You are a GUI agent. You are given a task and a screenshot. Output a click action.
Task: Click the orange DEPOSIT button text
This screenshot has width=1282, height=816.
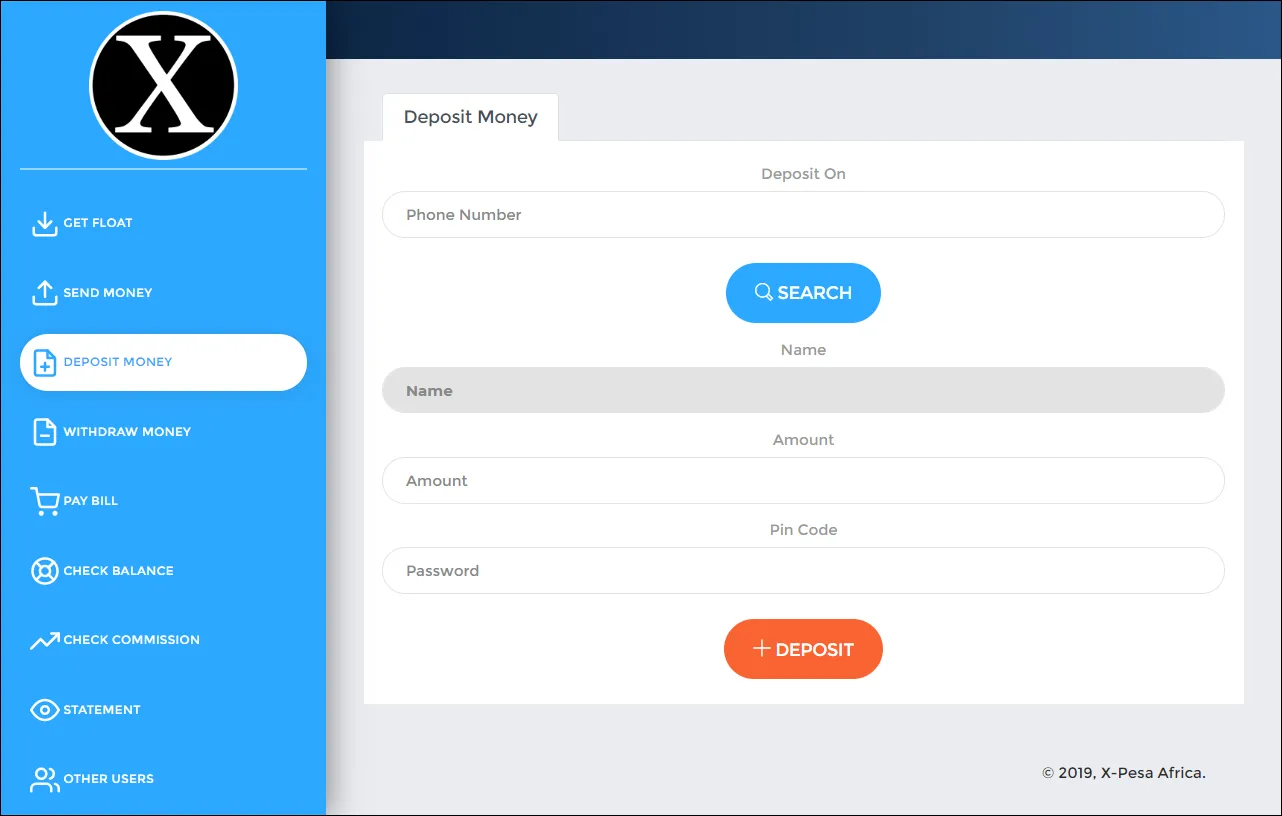click(x=814, y=649)
